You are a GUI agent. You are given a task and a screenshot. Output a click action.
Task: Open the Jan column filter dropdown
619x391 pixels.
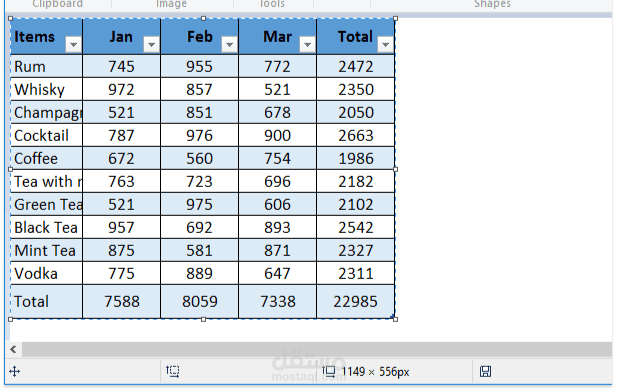(151, 45)
